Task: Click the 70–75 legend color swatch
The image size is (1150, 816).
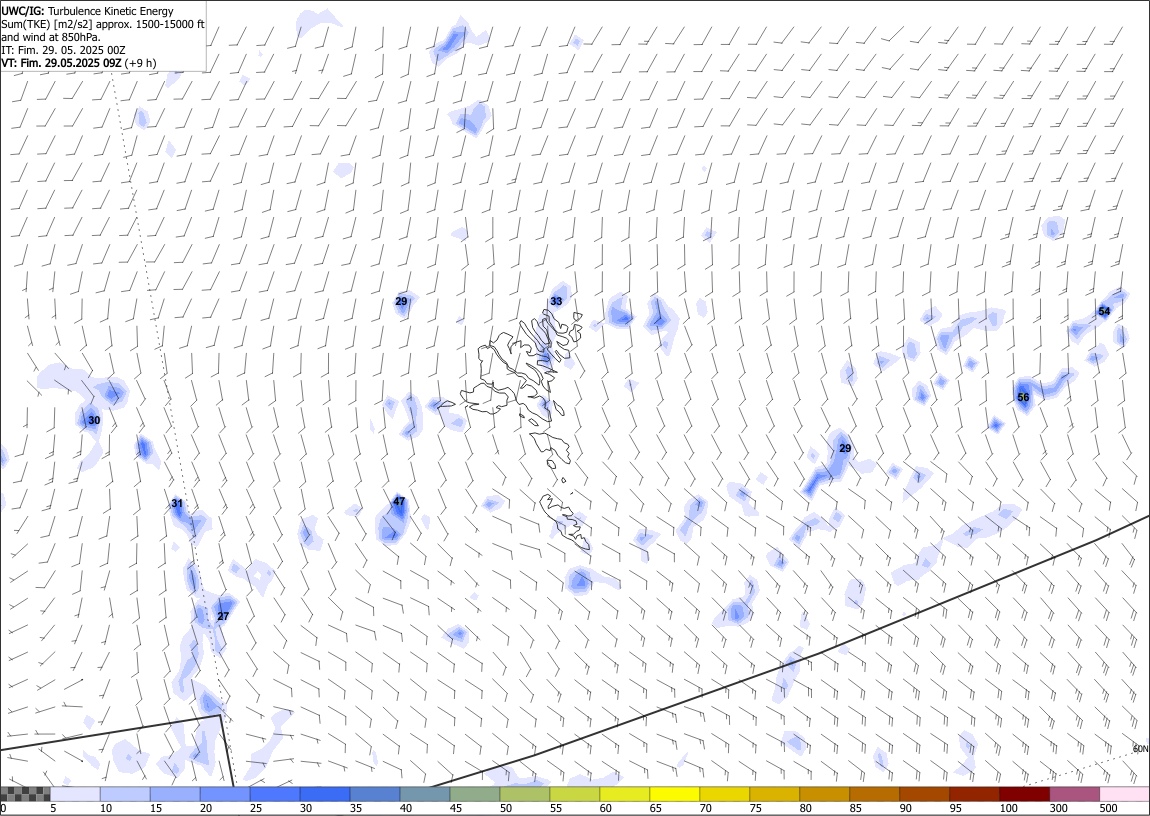Action: (x=724, y=794)
